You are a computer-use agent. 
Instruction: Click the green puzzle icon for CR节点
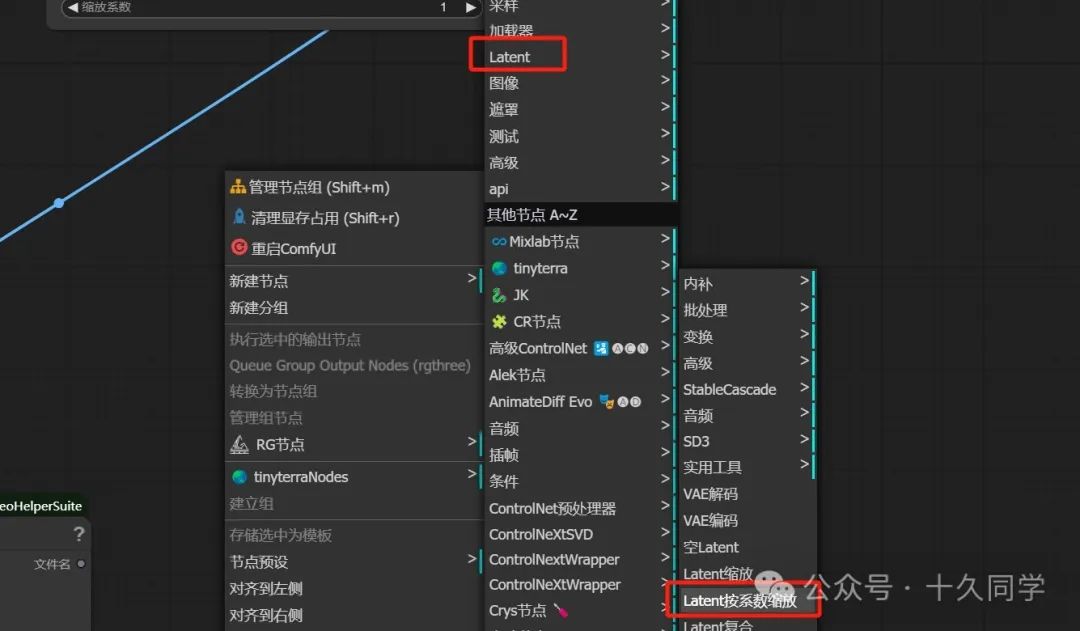pyautogui.click(x=499, y=321)
